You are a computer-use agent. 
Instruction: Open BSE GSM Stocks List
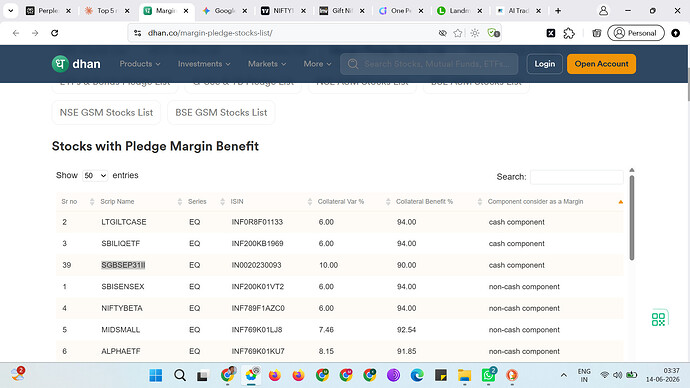pos(221,113)
